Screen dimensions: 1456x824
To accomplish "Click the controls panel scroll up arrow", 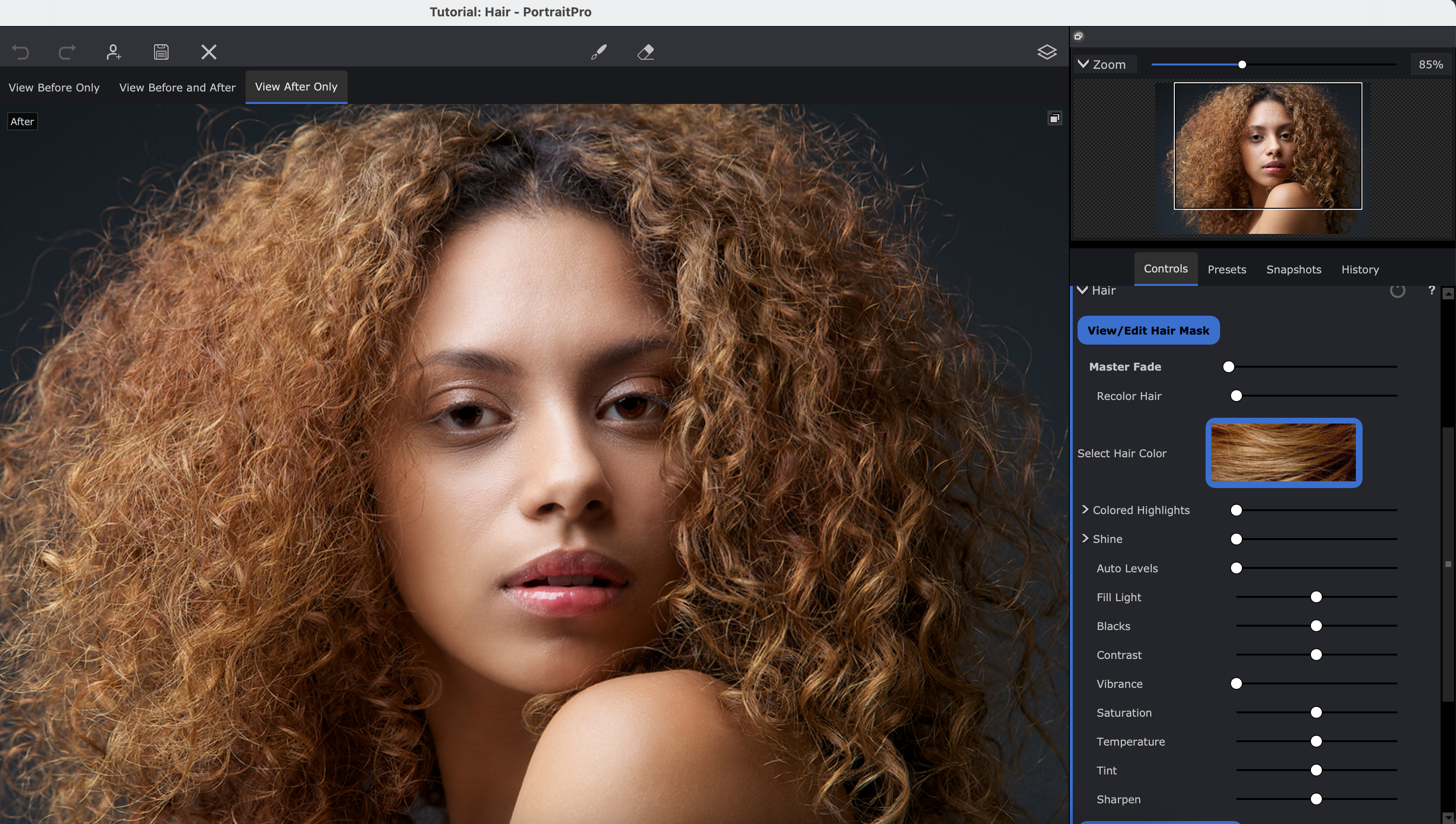I will (x=1448, y=294).
